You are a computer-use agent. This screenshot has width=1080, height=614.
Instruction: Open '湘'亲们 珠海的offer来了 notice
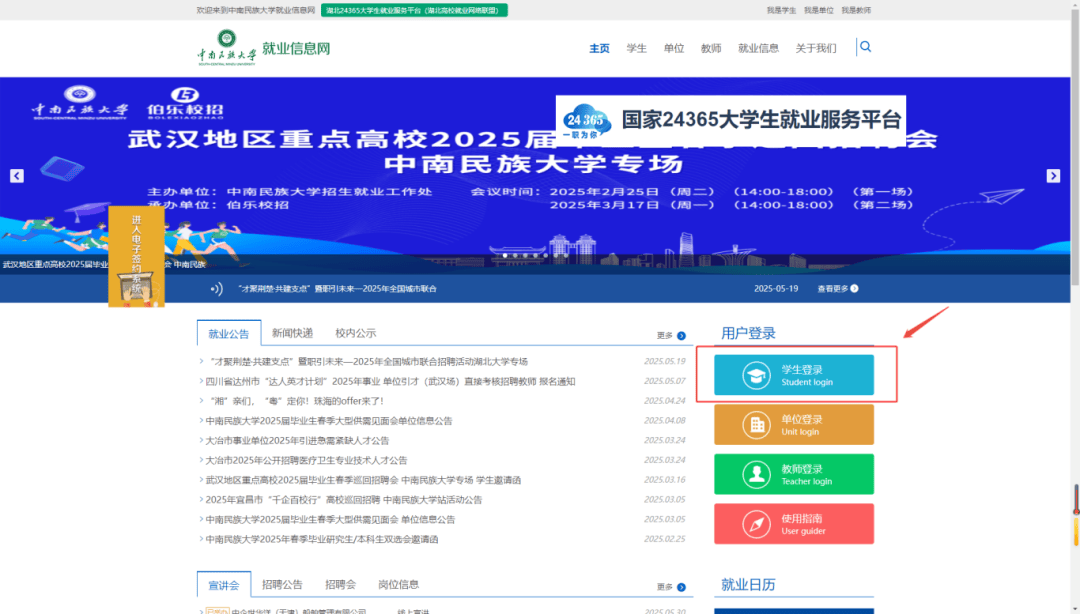294,401
